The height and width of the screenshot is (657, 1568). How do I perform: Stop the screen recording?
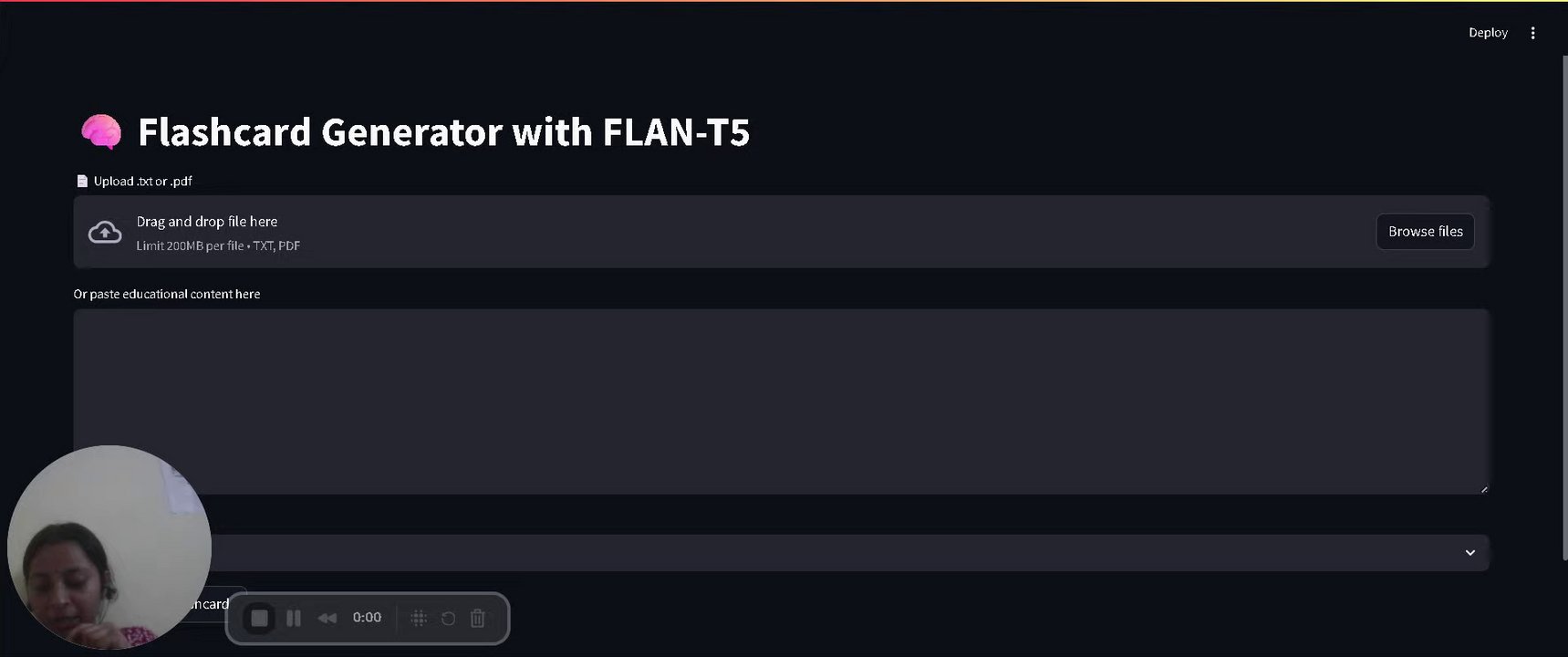259,619
